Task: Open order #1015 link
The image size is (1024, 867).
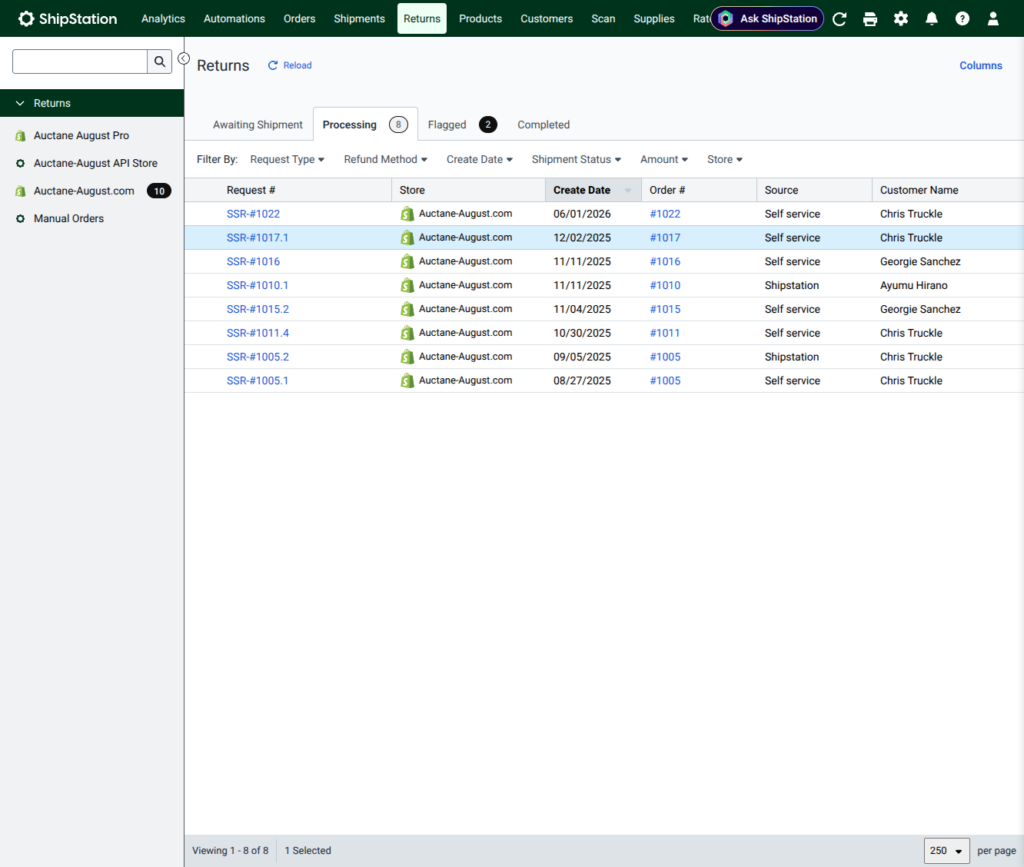Action: [x=665, y=309]
